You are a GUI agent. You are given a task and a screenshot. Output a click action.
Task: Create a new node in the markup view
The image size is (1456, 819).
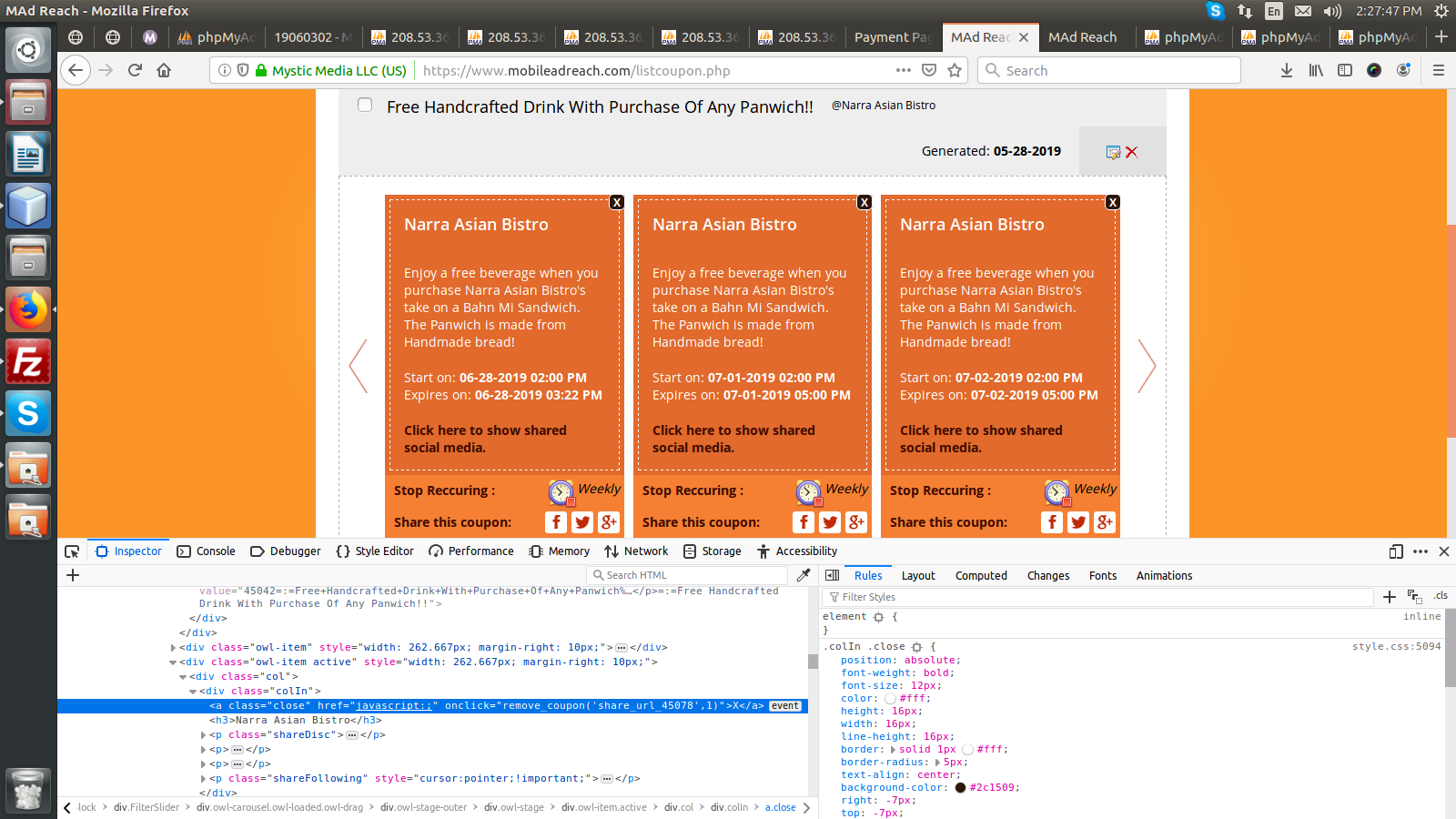[73, 575]
